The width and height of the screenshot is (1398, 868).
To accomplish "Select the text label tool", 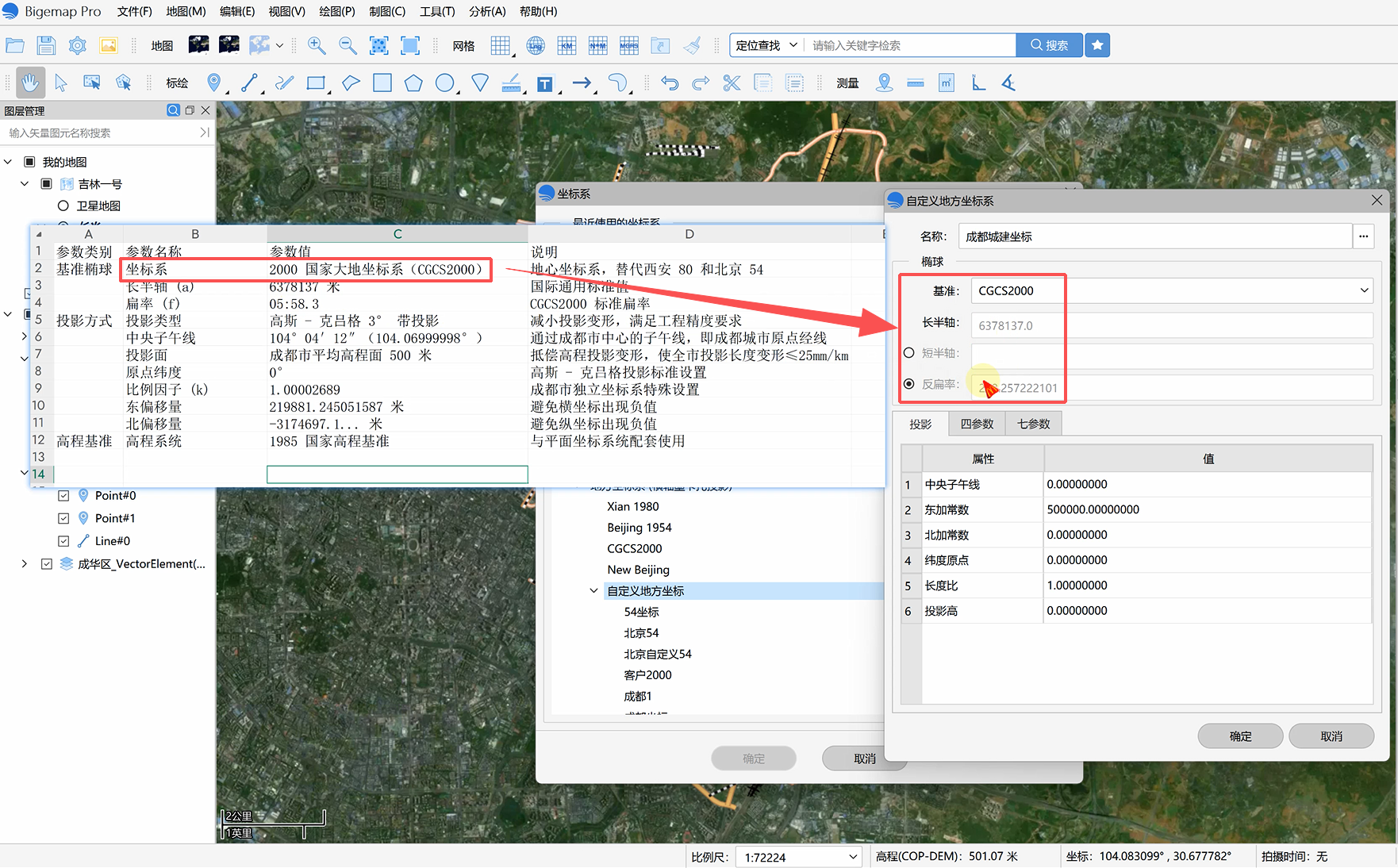I will [x=544, y=83].
